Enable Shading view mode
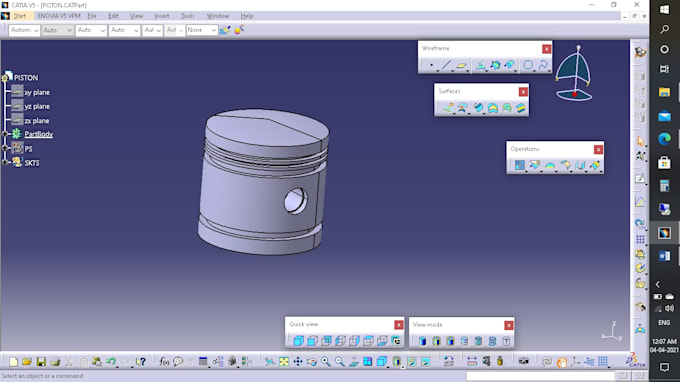The image size is (680, 382). tap(422, 341)
